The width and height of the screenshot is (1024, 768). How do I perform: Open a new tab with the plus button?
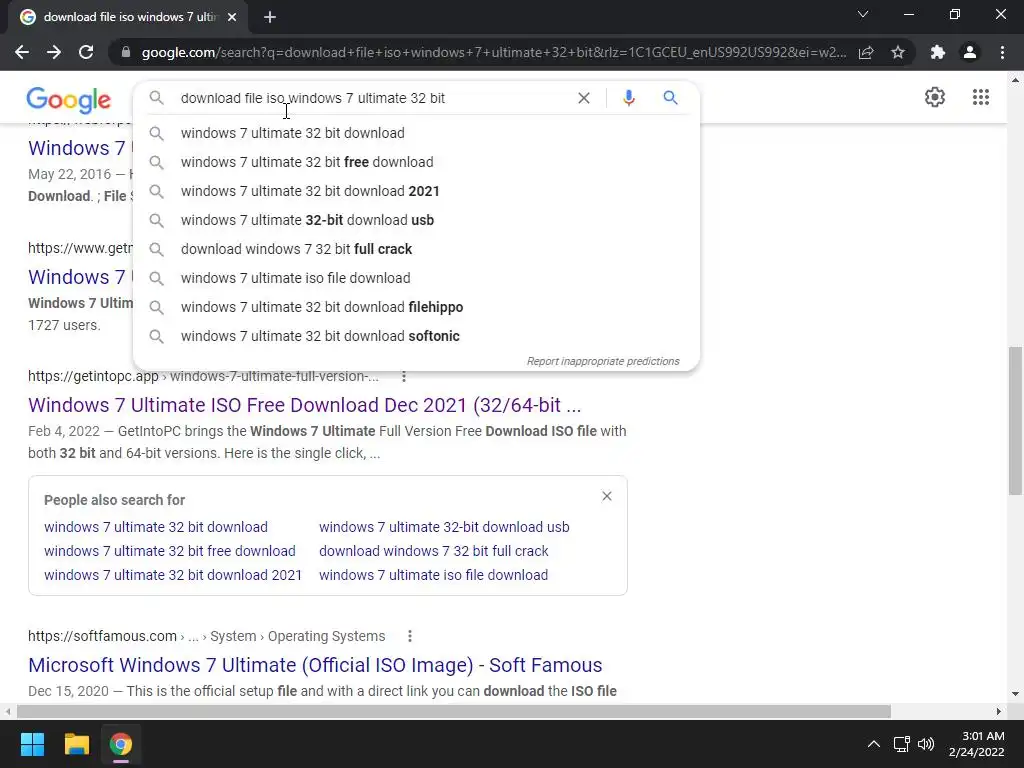click(270, 17)
